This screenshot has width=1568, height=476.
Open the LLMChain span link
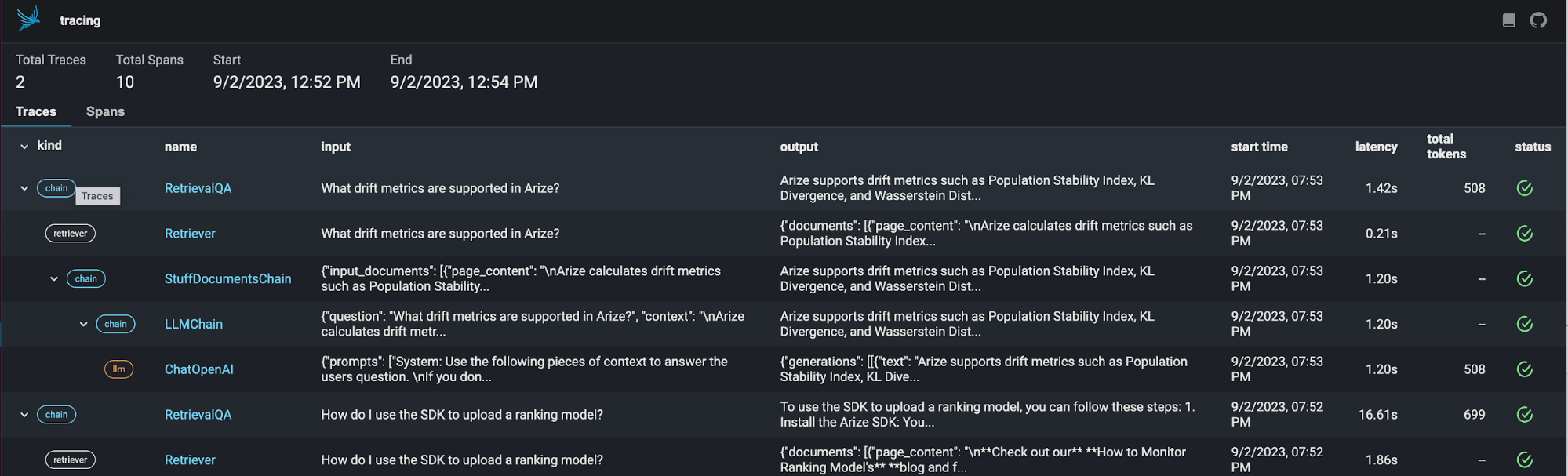pos(194,324)
